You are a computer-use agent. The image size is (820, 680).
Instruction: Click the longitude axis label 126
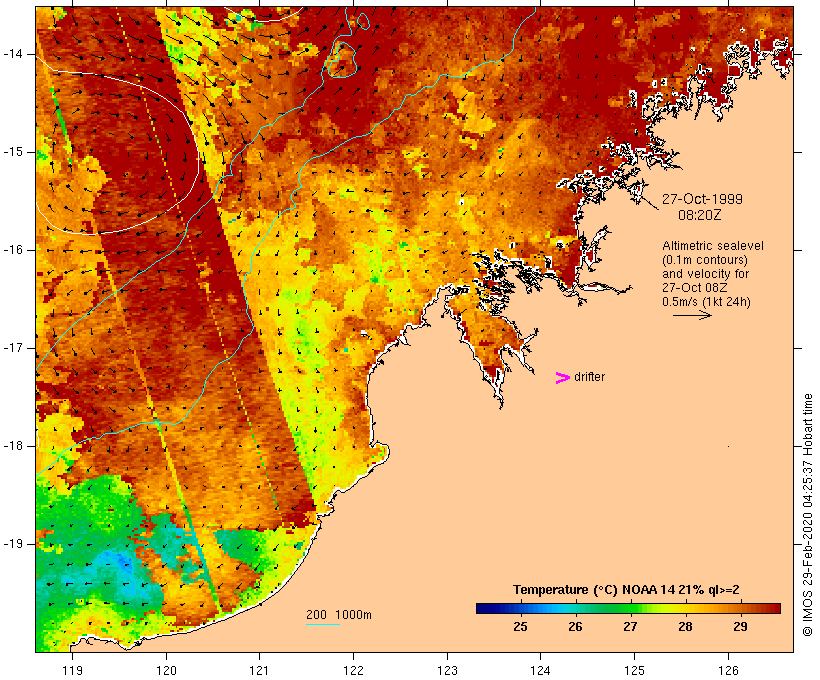click(728, 670)
